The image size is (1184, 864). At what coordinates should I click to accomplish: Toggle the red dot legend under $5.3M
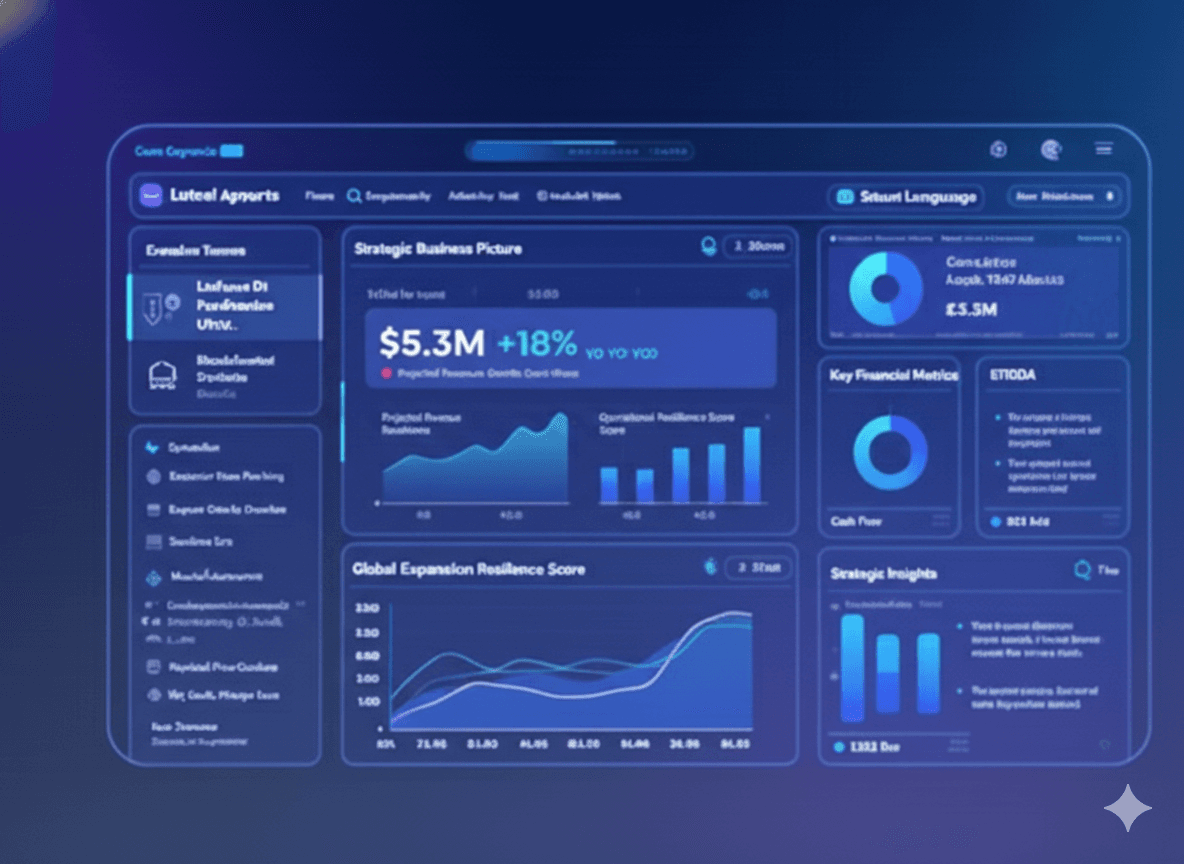(x=386, y=373)
